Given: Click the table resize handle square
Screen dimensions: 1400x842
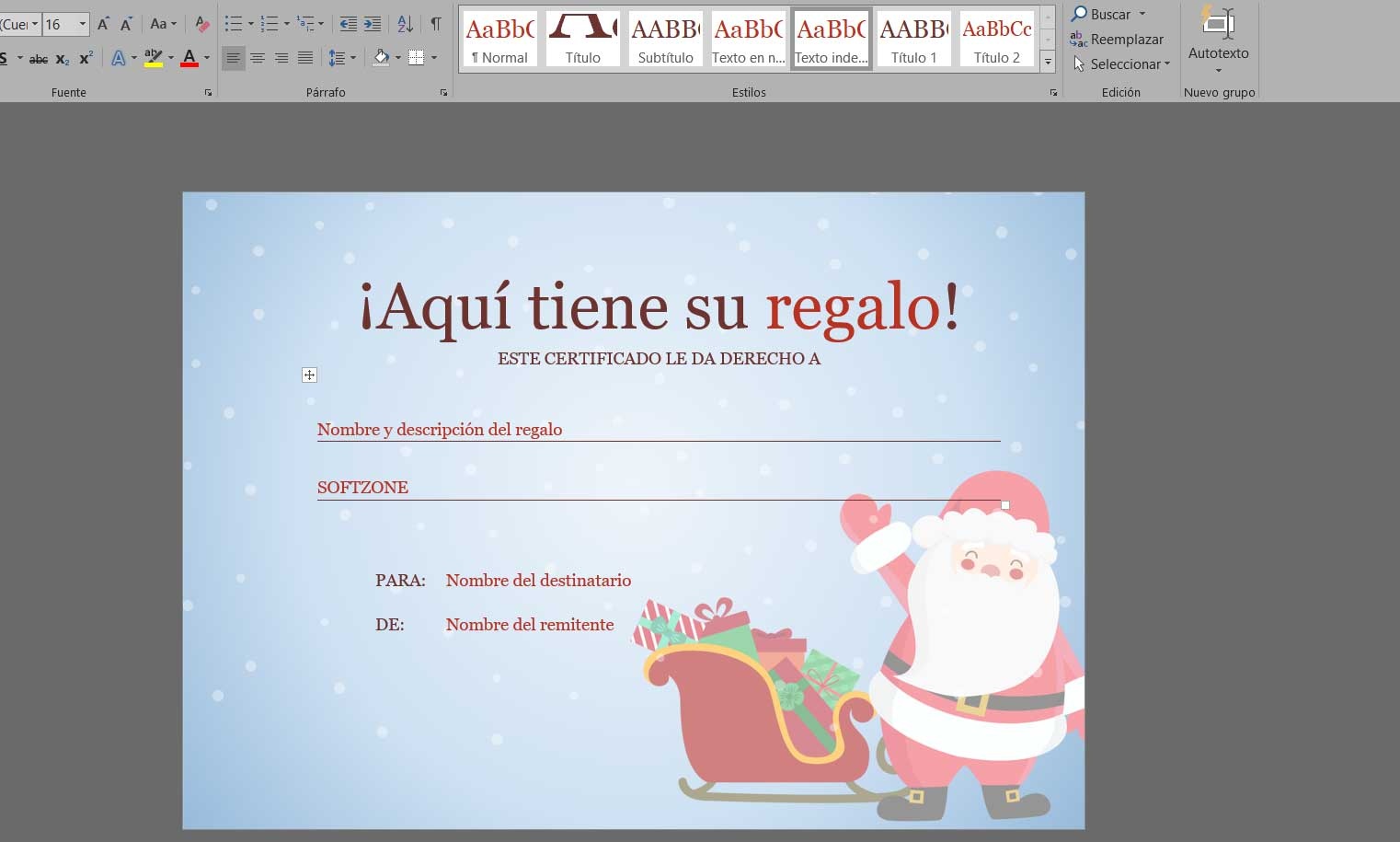Looking at the screenshot, I should coord(1005,505).
